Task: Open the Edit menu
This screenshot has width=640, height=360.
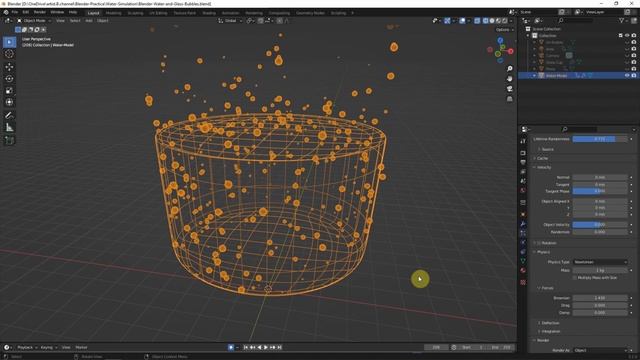Action: [x=26, y=12]
